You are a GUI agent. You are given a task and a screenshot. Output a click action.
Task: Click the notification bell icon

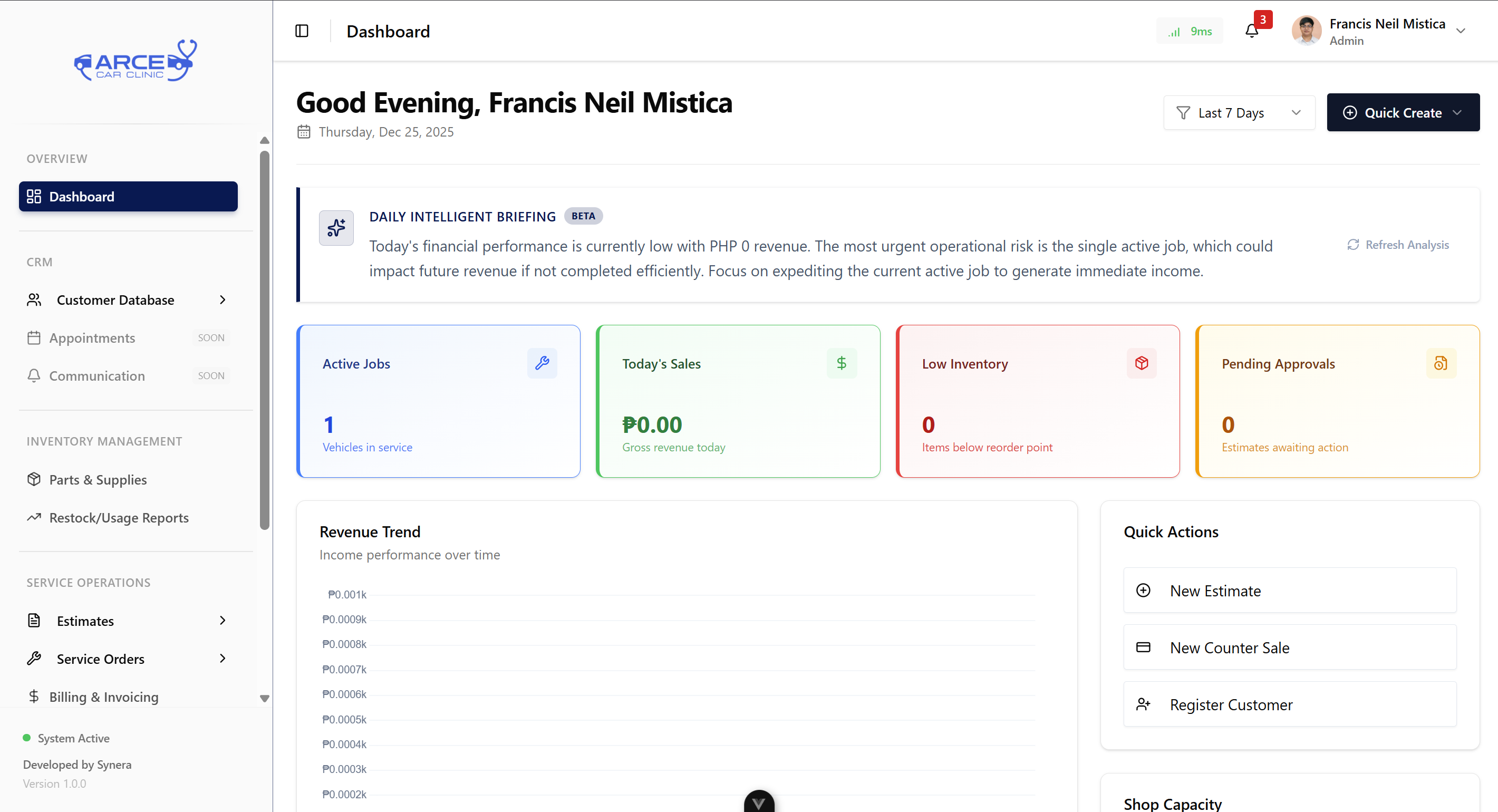1251,30
